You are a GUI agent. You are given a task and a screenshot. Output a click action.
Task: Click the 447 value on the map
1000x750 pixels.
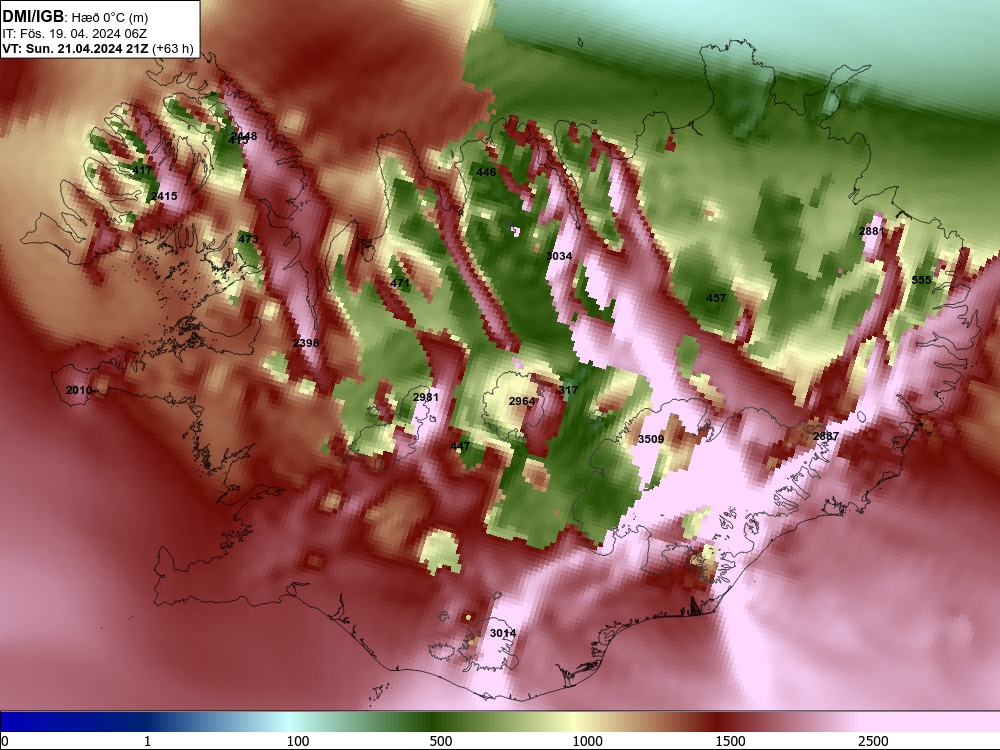[460, 446]
